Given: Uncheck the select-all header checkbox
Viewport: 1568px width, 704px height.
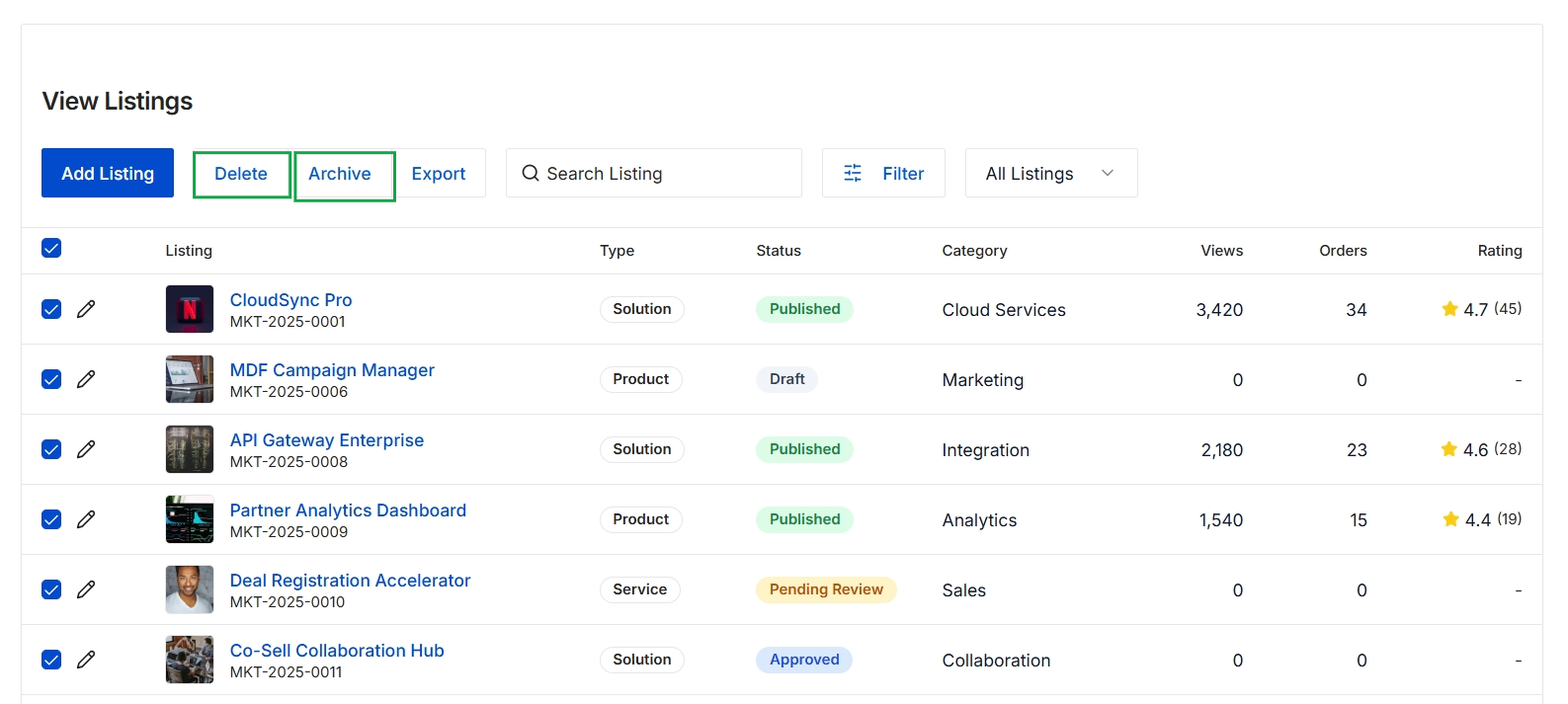Looking at the screenshot, I should click(x=51, y=248).
